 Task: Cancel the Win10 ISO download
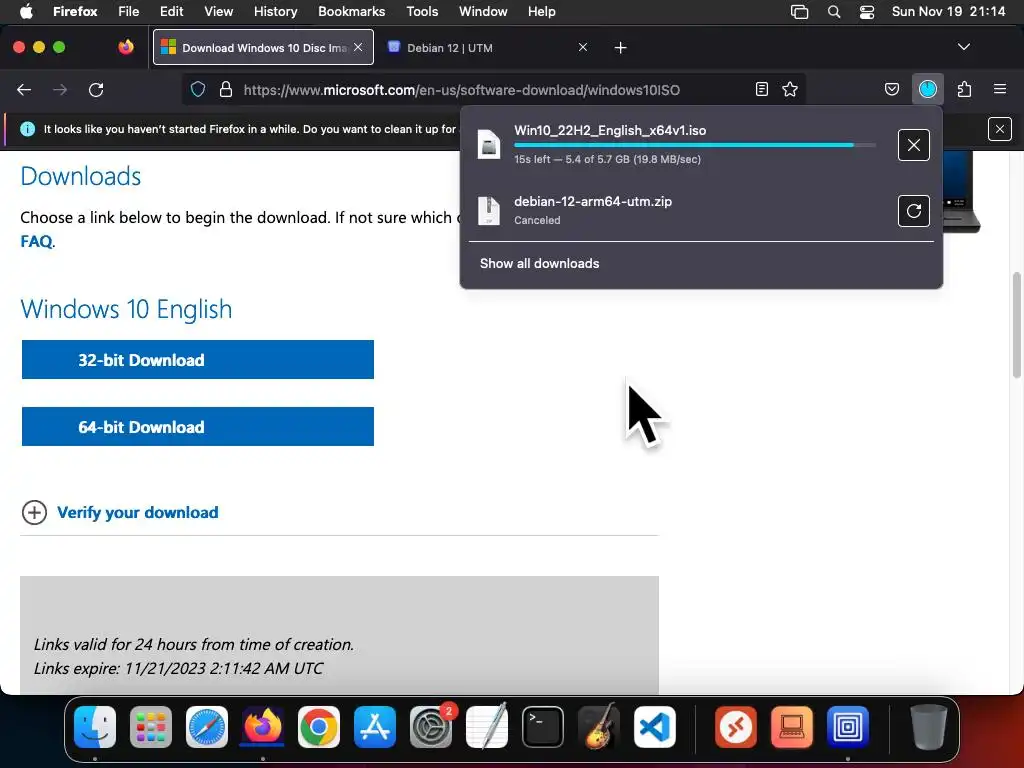(914, 145)
